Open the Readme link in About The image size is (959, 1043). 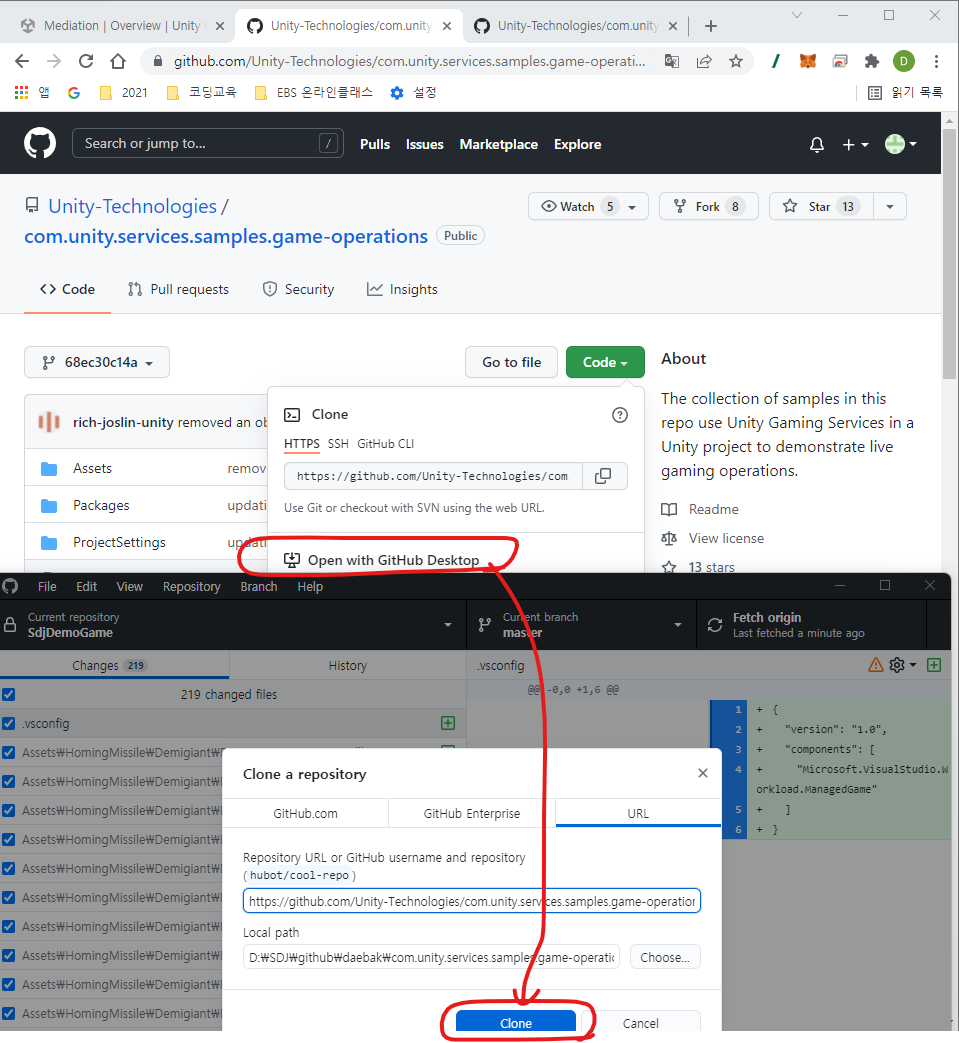[x=714, y=510]
